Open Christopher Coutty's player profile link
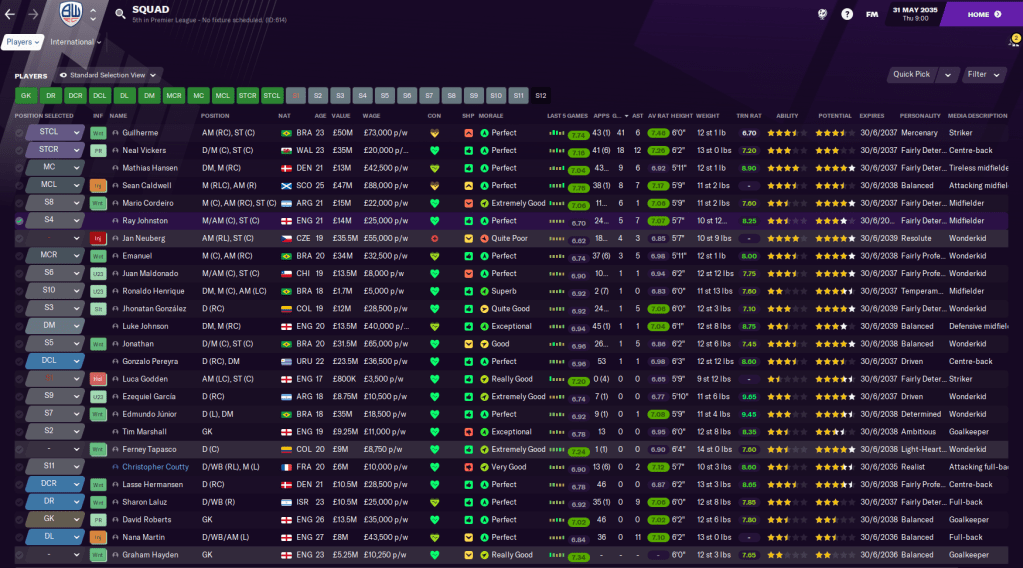Screen dimensions: 1023x568 155,467
